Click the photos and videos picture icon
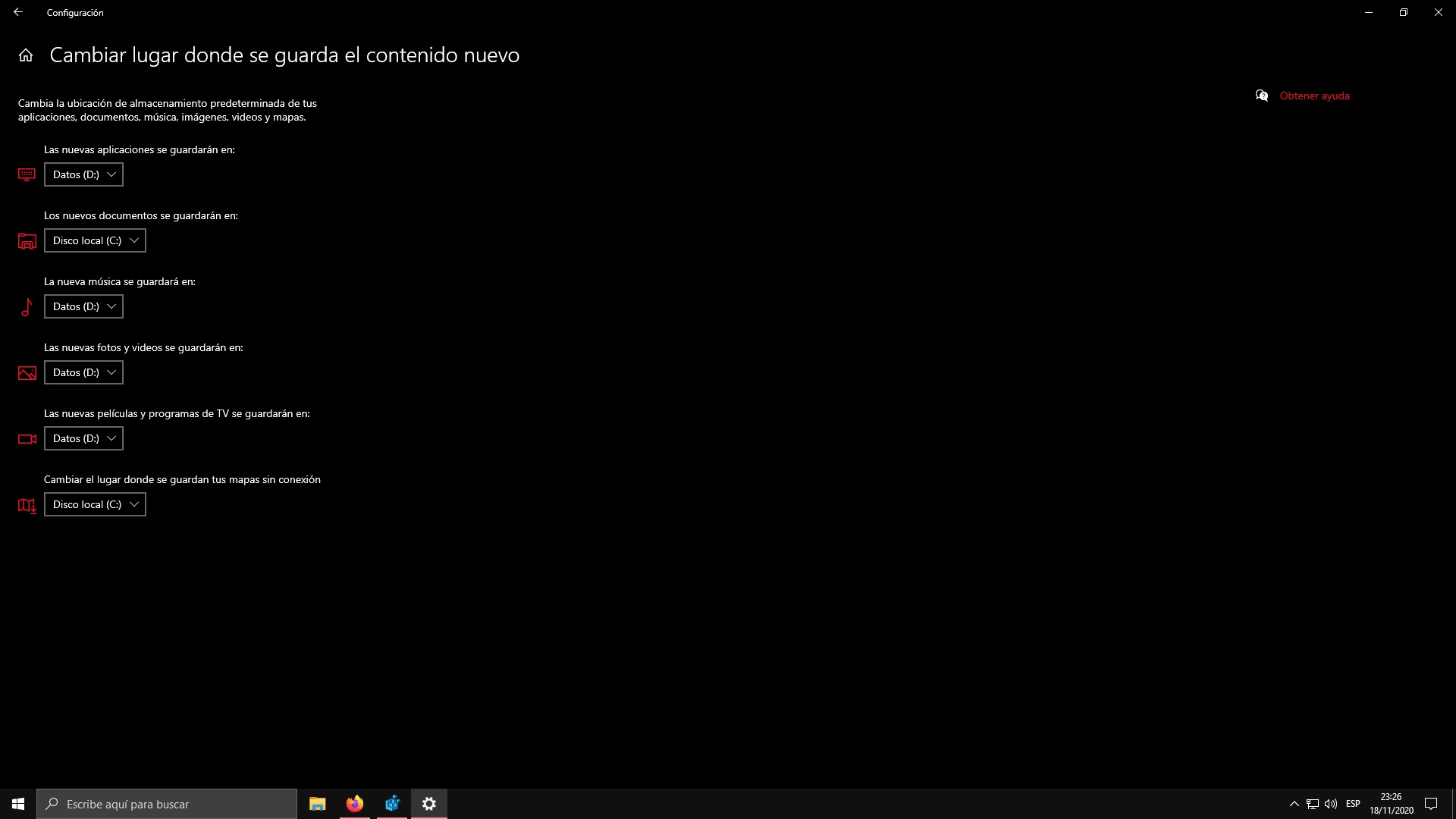Screen dimensions: 1456x819 click(27, 373)
